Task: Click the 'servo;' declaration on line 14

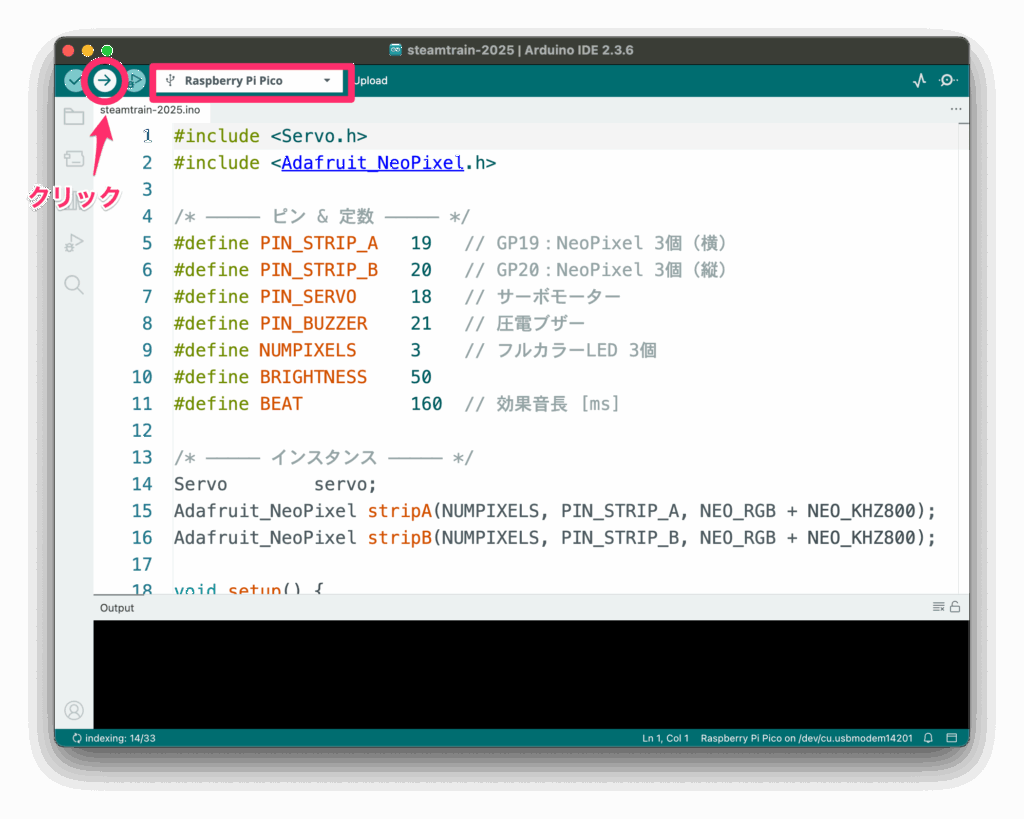Action: point(345,484)
